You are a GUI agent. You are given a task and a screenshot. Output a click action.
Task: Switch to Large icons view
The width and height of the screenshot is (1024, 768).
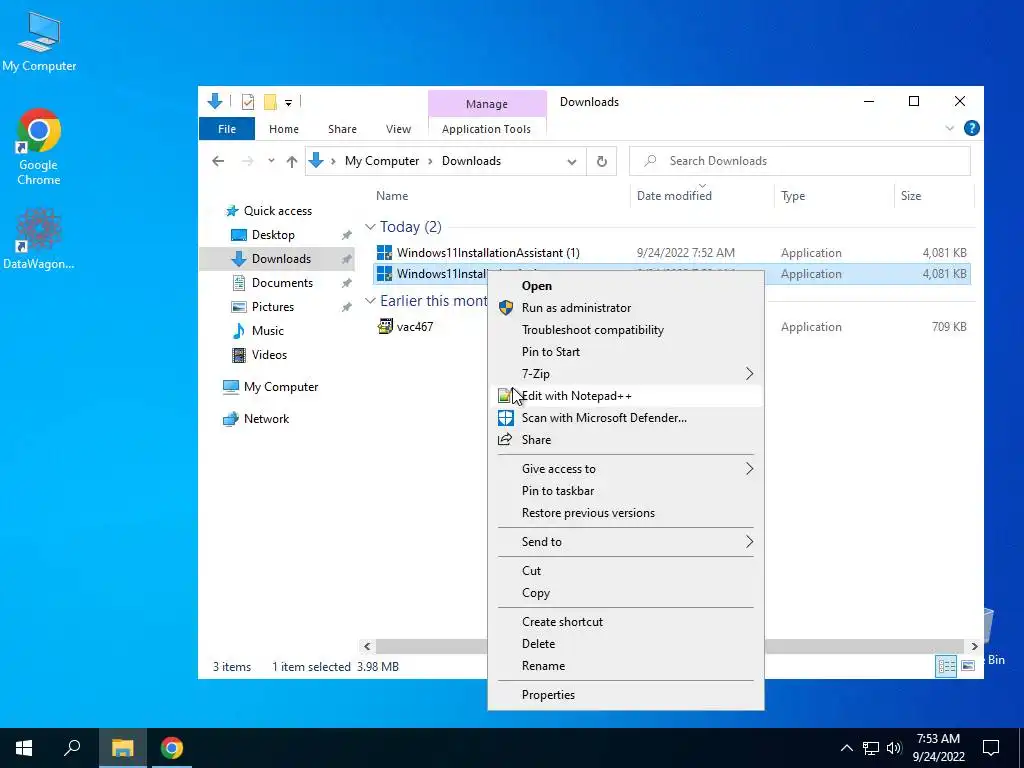tap(968, 666)
